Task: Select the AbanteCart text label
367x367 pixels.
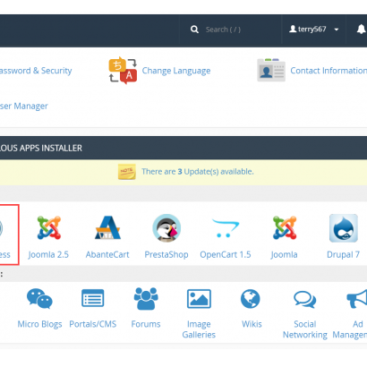Action: (107, 255)
